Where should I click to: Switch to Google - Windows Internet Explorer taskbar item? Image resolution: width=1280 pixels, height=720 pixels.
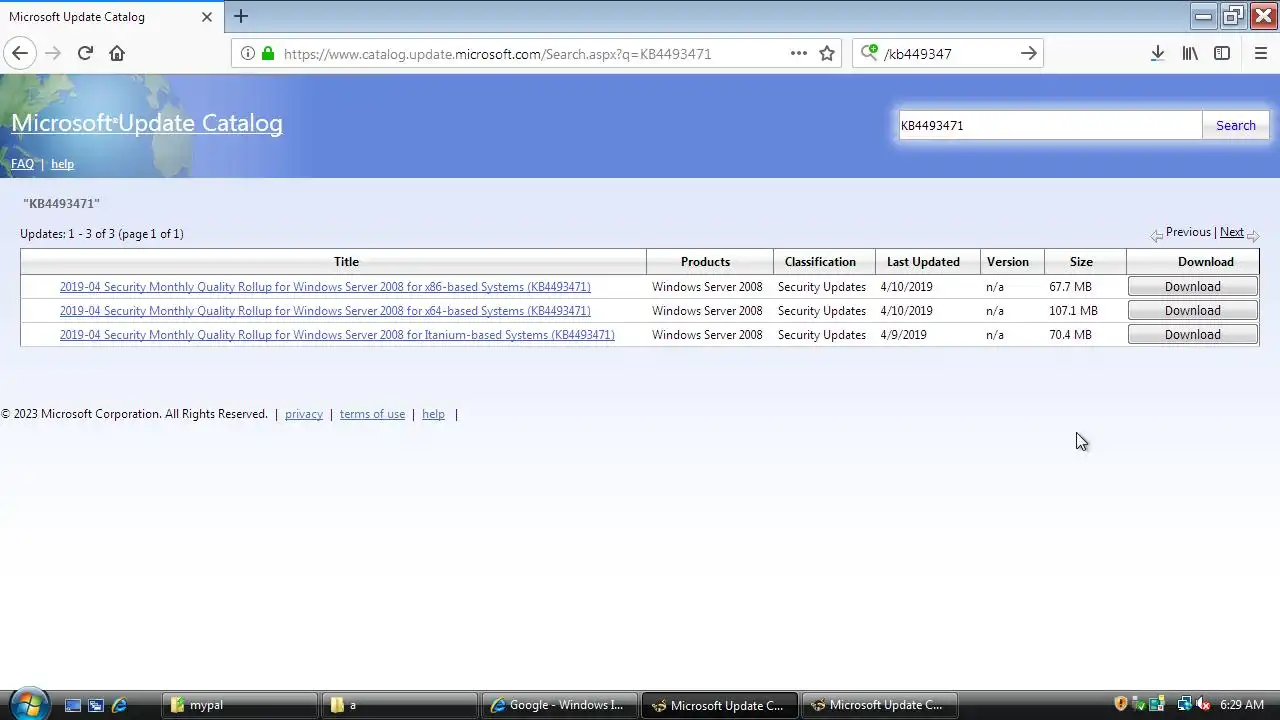(559, 705)
